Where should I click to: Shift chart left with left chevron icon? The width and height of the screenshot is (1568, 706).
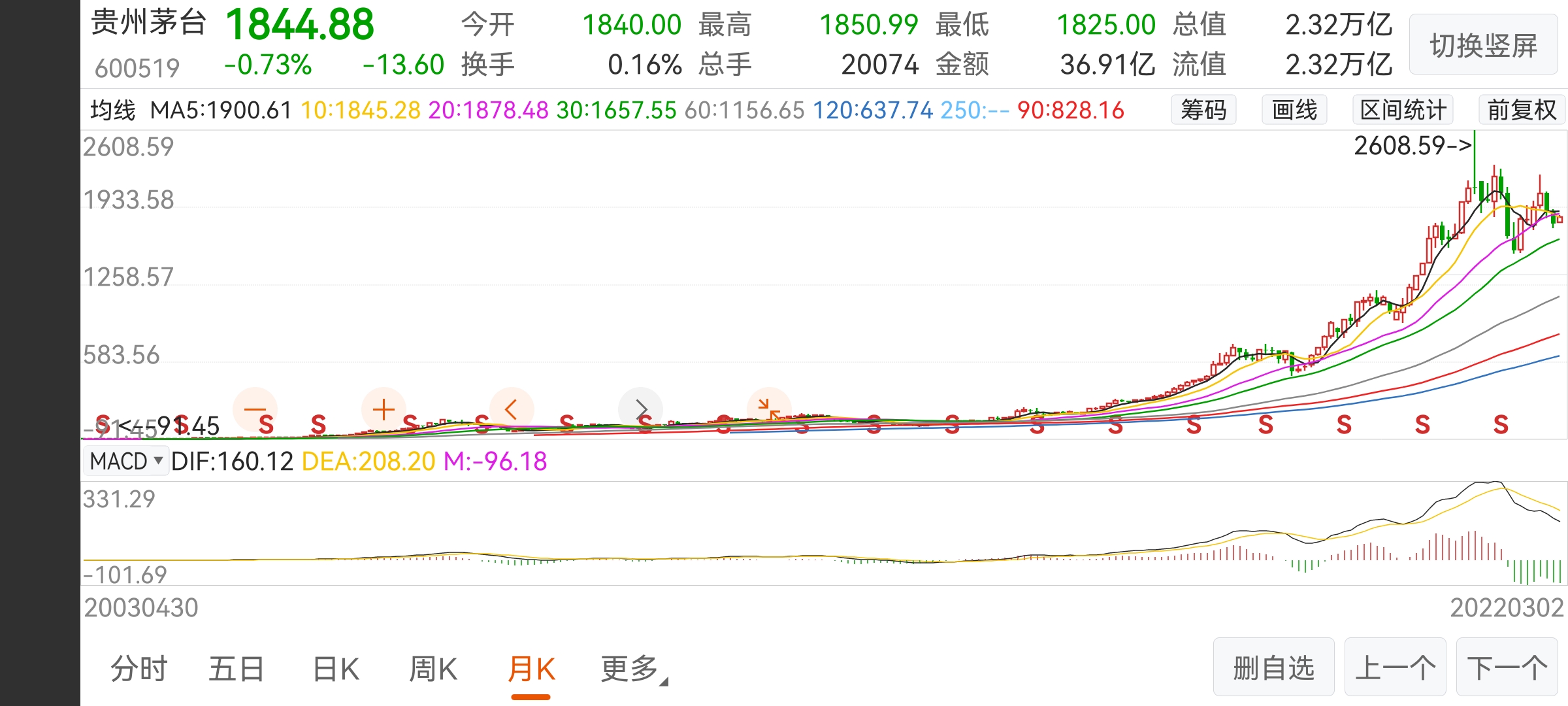512,410
